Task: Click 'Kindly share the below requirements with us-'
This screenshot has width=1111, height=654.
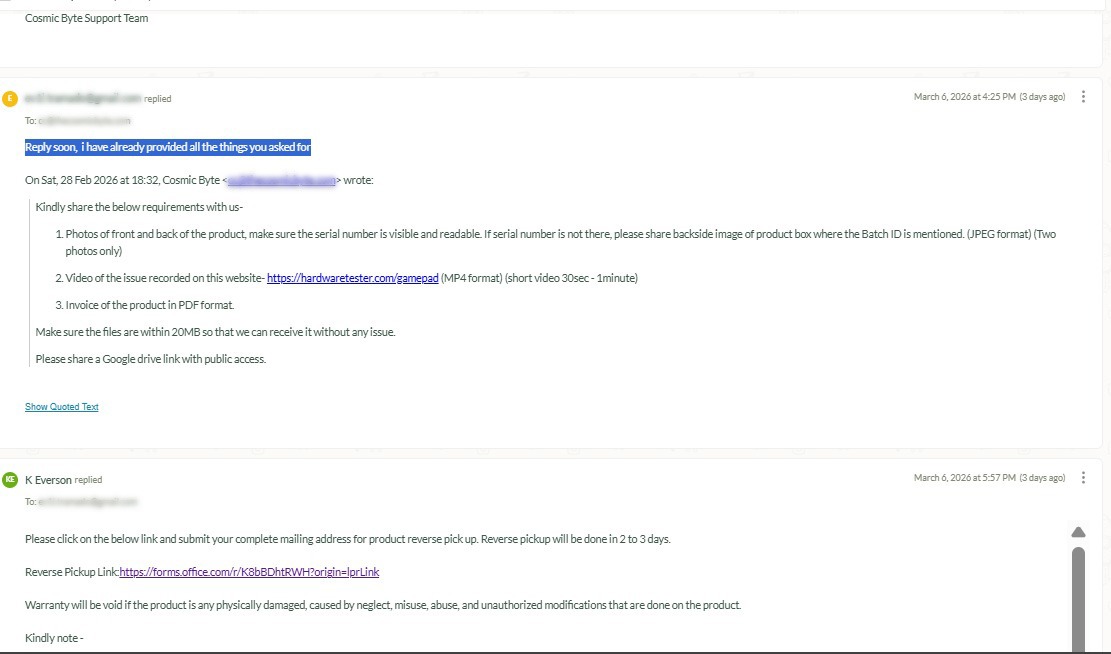Action: click(139, 208)
